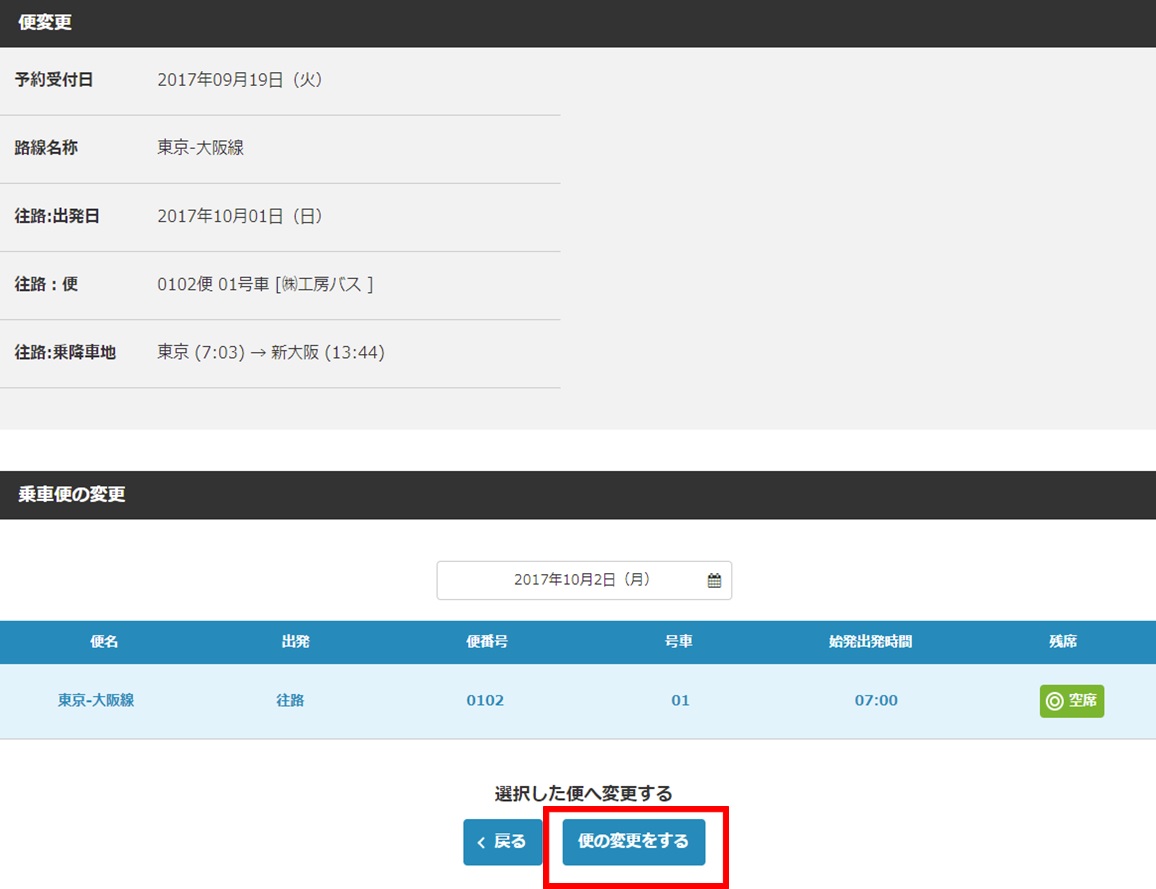Click the calendar icon in the date field
This screenshot has height=889, width=1156.
[714, 580]
